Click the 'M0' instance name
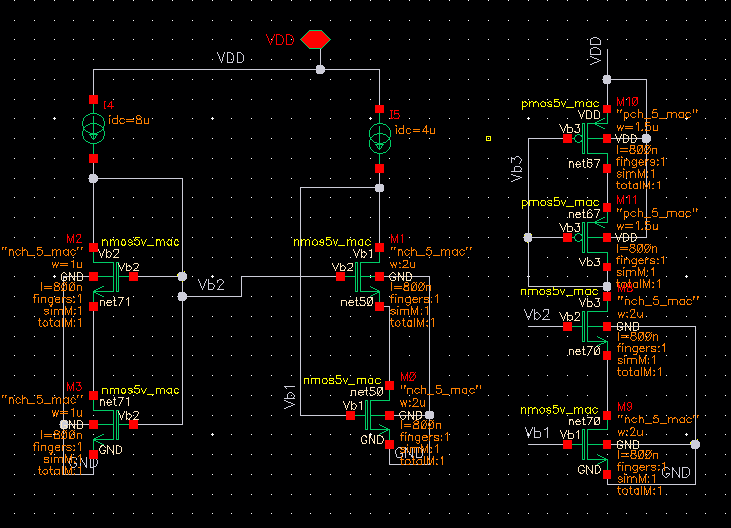Screen dimensions: 731x528 click(x=408, y=377)
